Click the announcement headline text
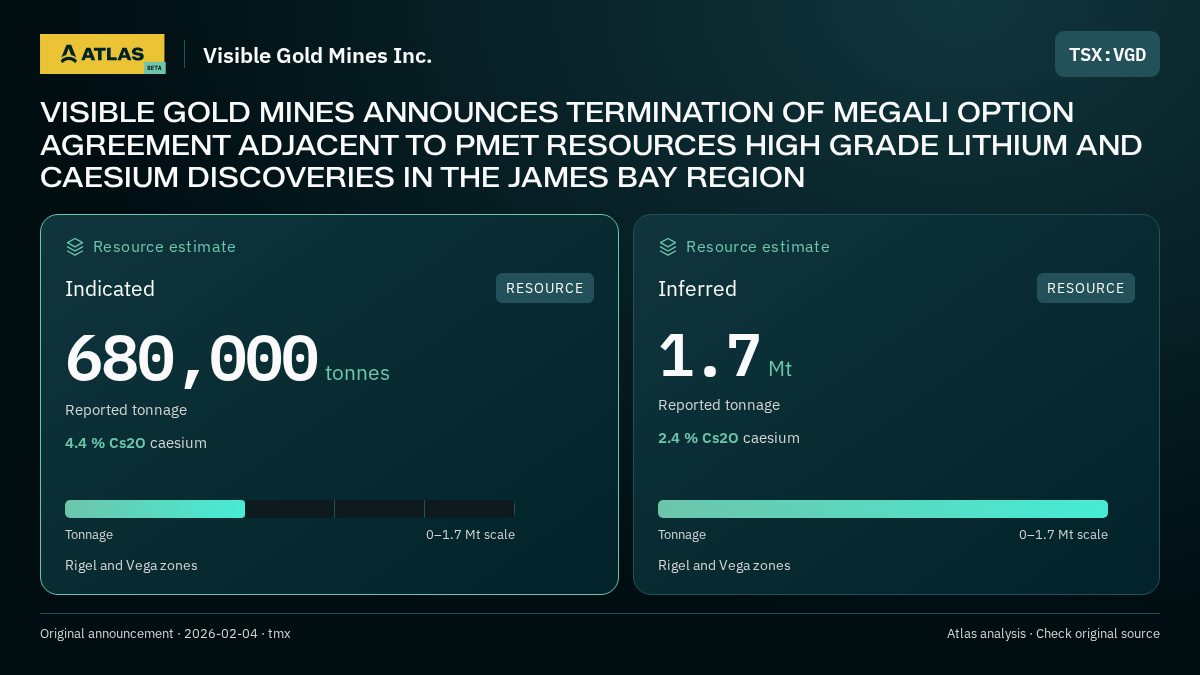The image size is (1200, 675). (x=591, y=145)
